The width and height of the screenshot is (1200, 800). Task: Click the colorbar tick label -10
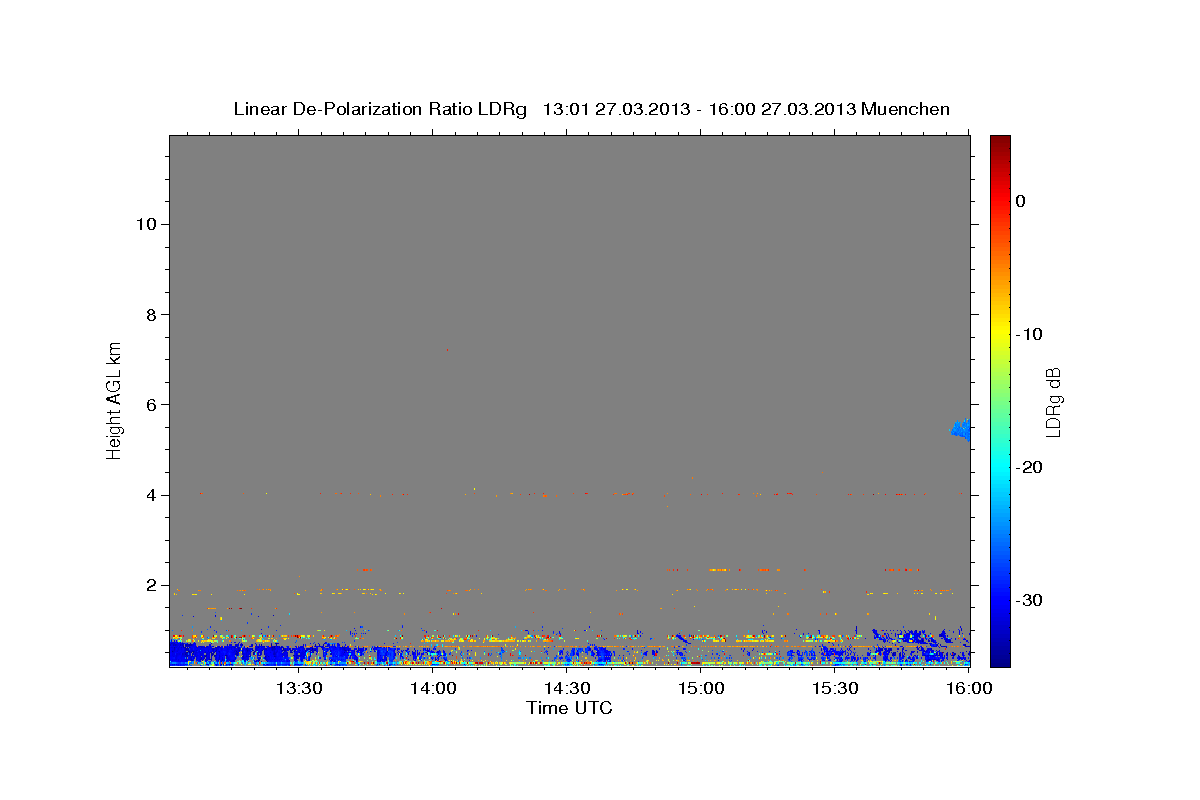(1030, 334)
